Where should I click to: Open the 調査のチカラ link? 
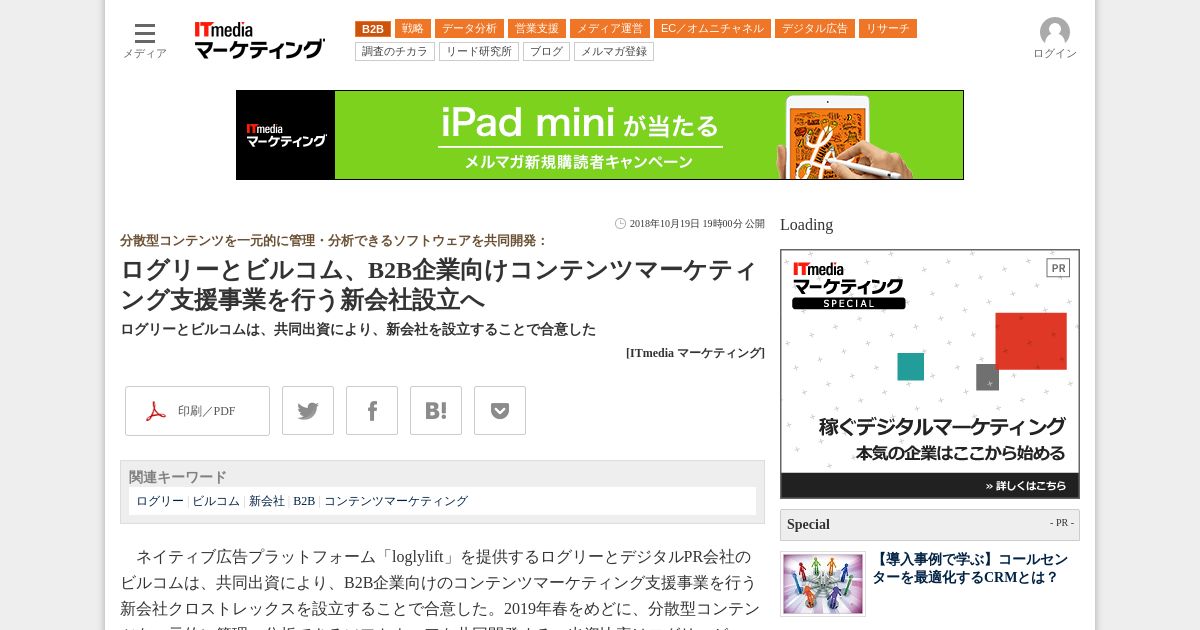click(x=395, y=52)
